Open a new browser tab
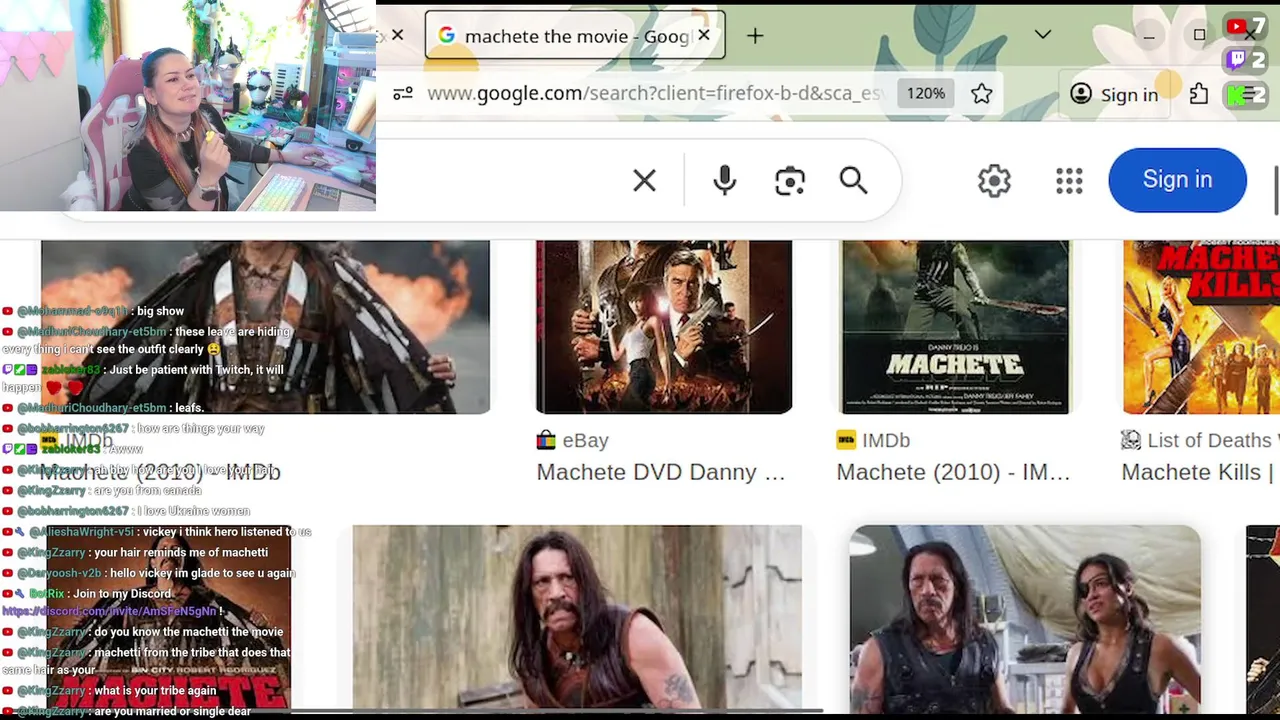The height and width of the screenshot is (720, 1280). pyautogui.click(x=755, y=36)
